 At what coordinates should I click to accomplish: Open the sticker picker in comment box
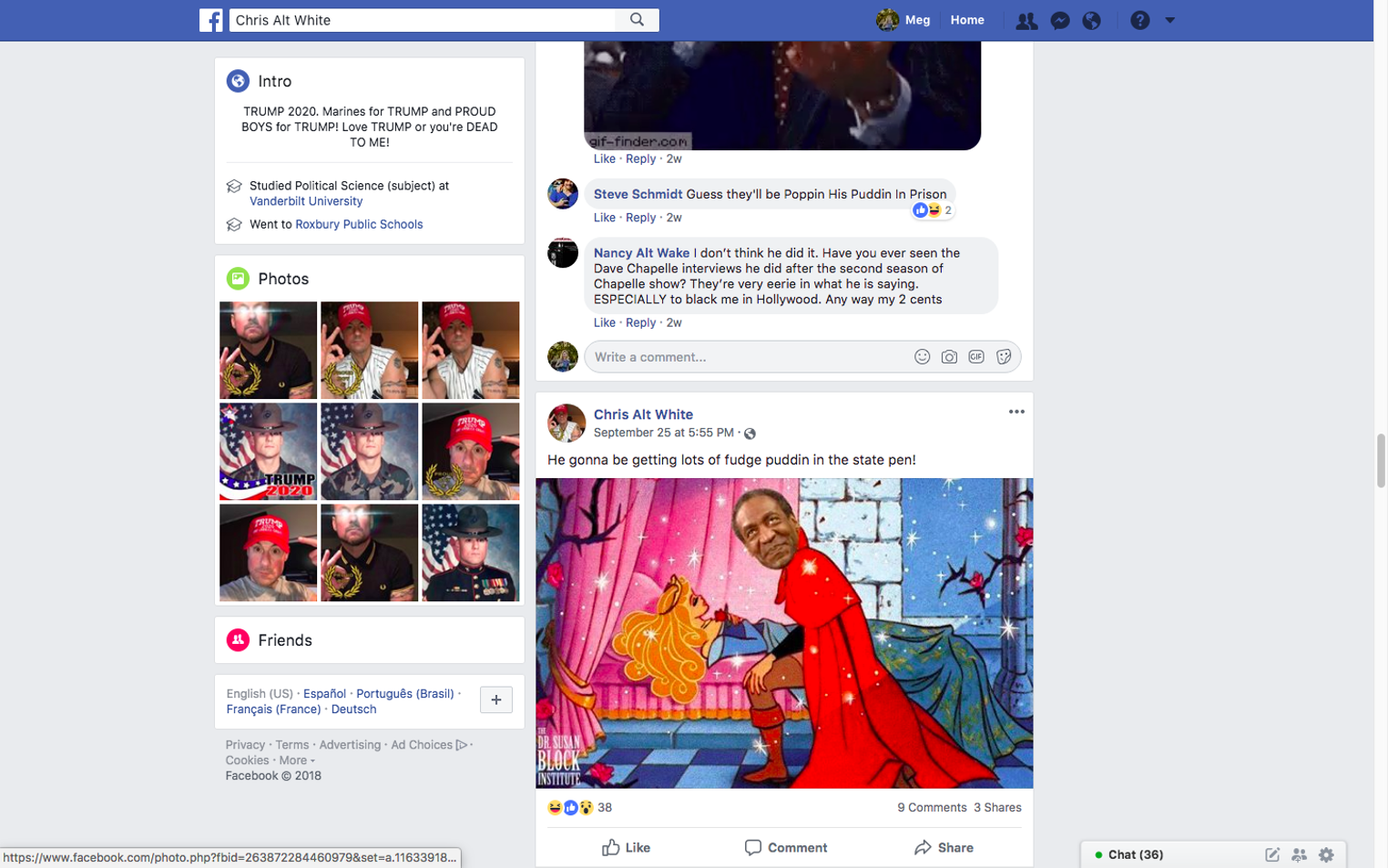coord(1004,357)
